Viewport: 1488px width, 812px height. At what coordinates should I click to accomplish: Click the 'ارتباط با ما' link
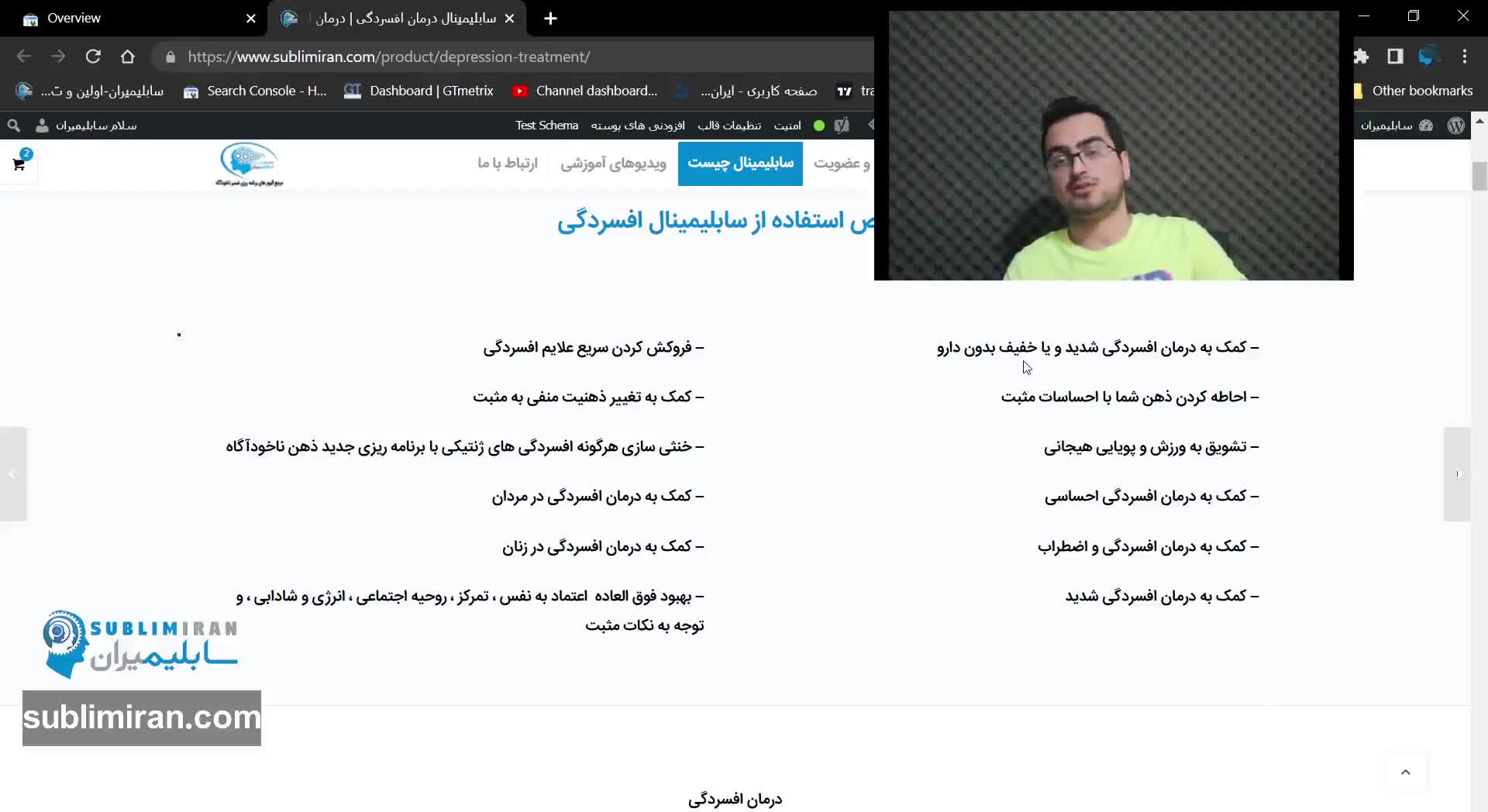point(507,163)
